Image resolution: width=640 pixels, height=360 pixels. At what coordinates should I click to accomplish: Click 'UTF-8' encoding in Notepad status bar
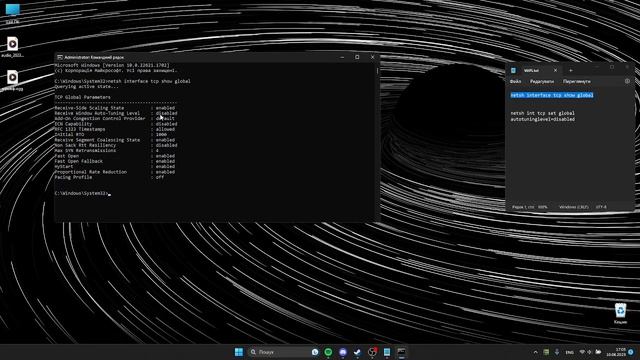[601, 207]
